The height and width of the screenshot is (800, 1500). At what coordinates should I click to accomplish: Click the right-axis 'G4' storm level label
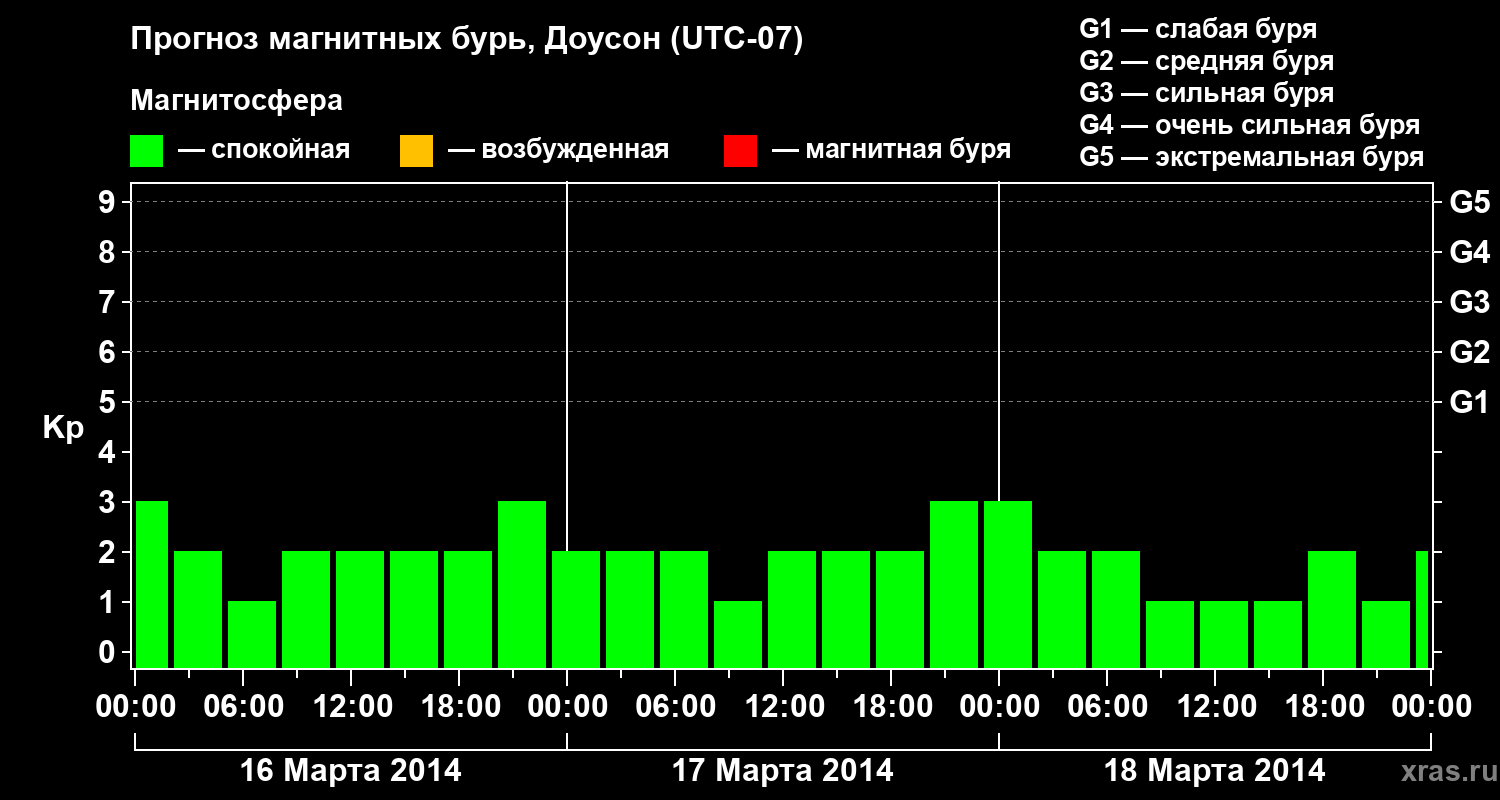tap(1469, 252)
